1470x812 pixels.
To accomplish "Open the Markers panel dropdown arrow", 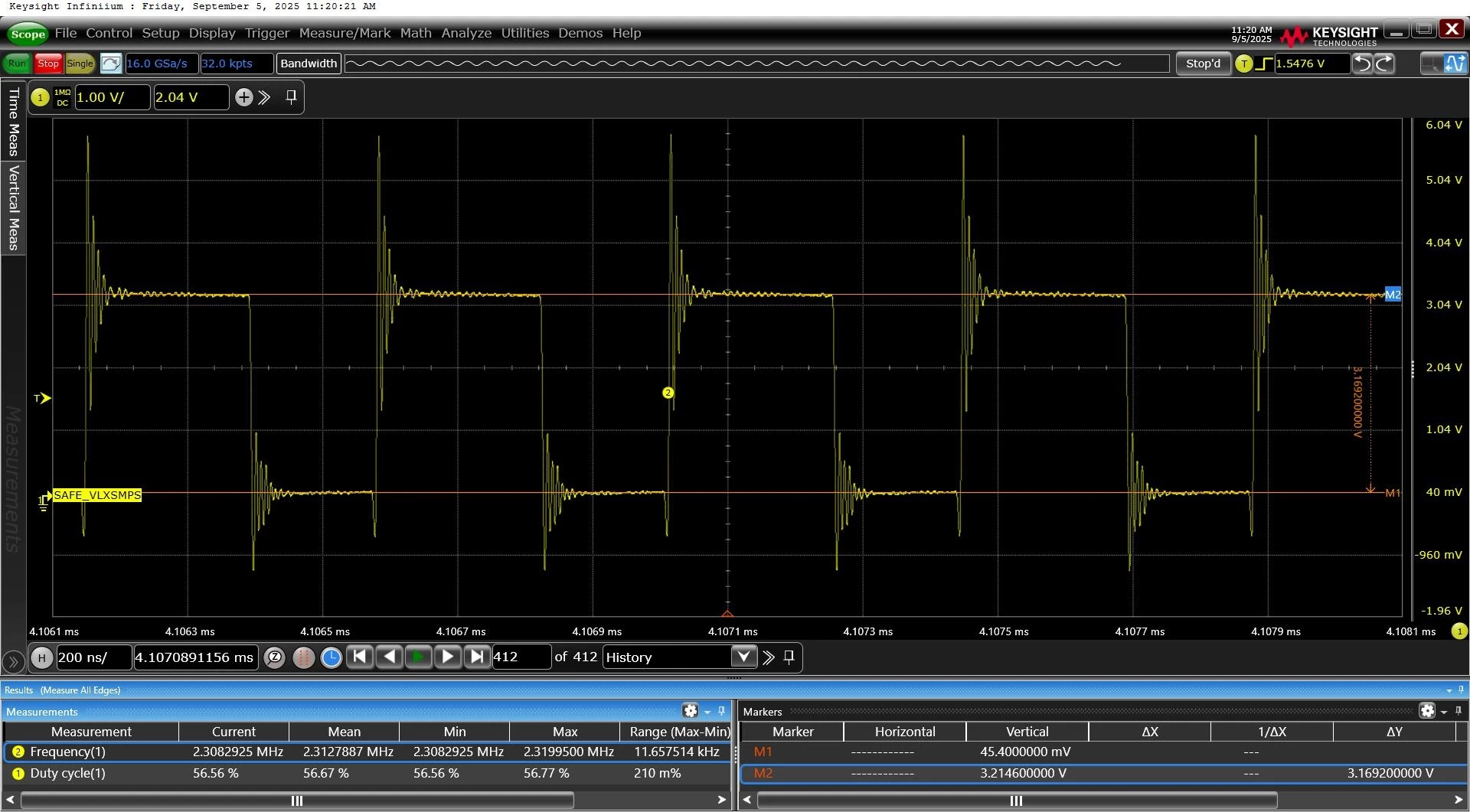I will pos(1444,712).
